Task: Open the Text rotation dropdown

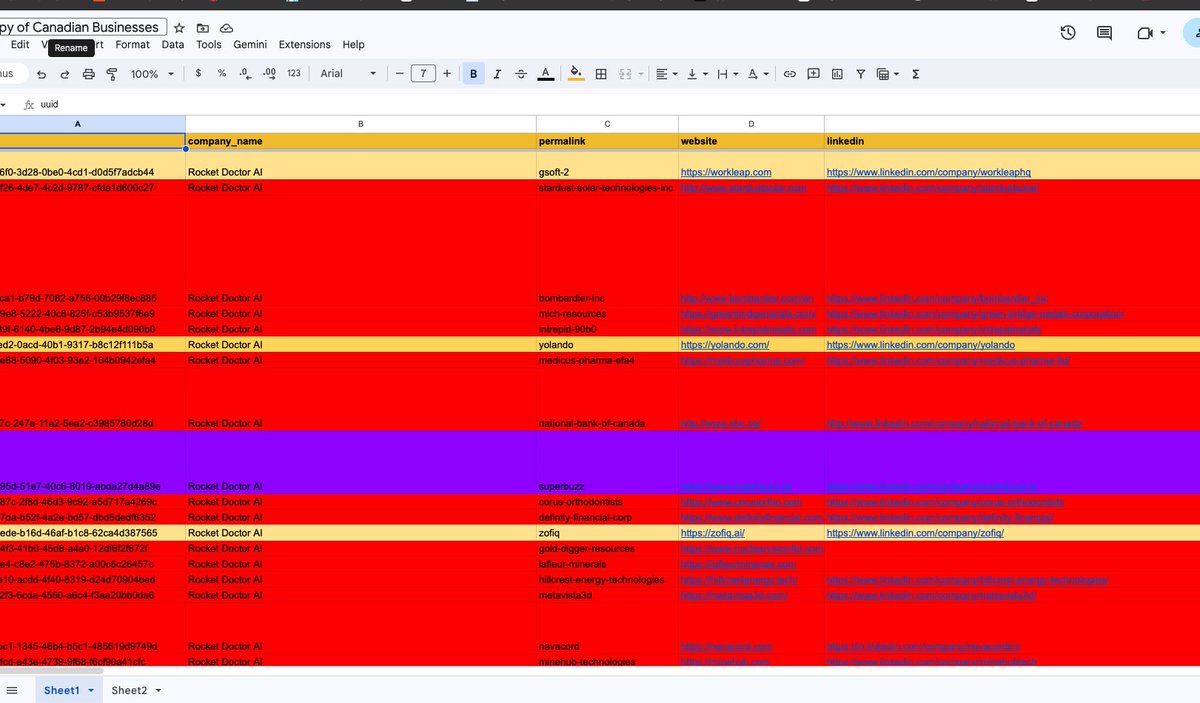Action: click(x=759, y=74)
